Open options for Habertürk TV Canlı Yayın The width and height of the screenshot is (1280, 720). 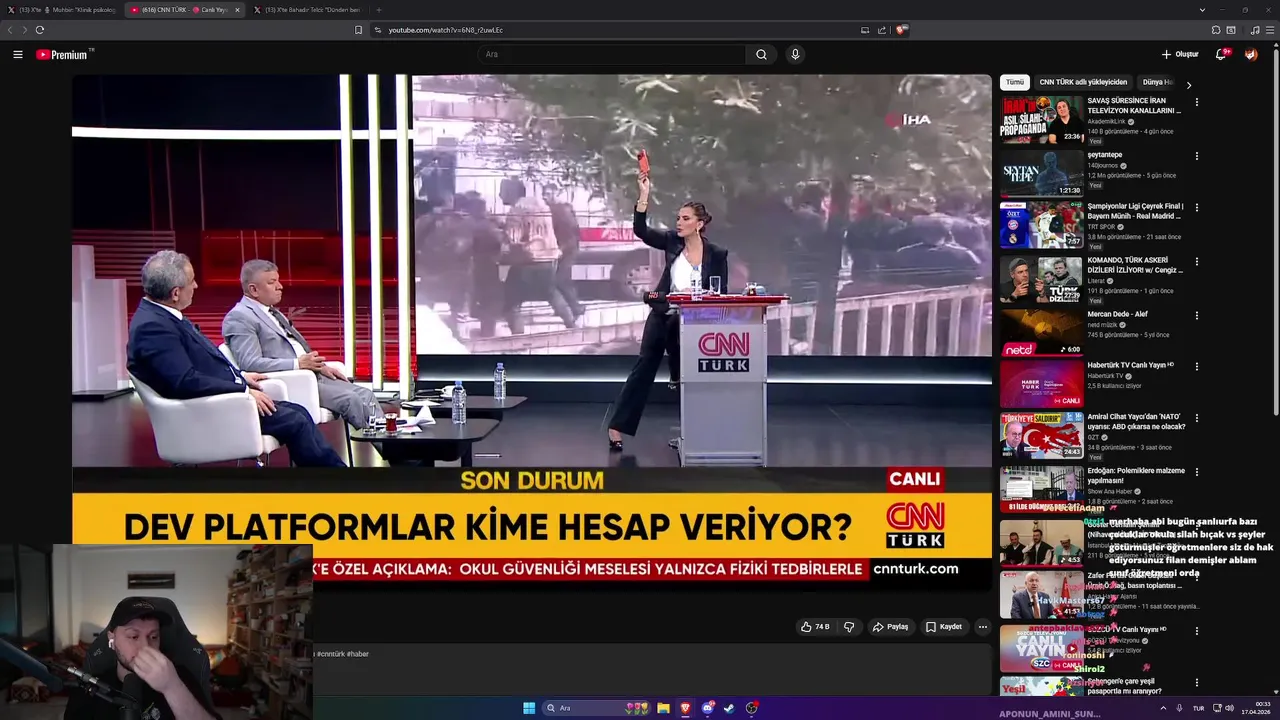pos(1196,367)
